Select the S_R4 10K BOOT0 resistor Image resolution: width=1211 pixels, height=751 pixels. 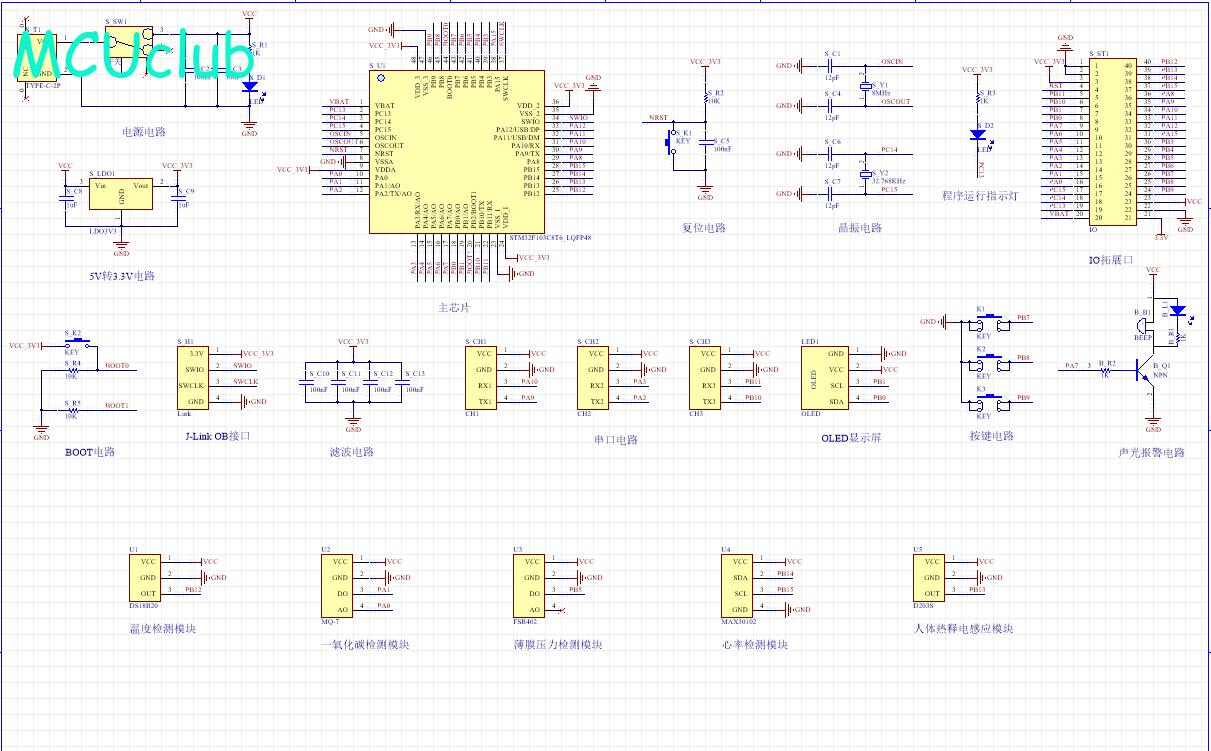pyautogui.click(x=73, y=369)
